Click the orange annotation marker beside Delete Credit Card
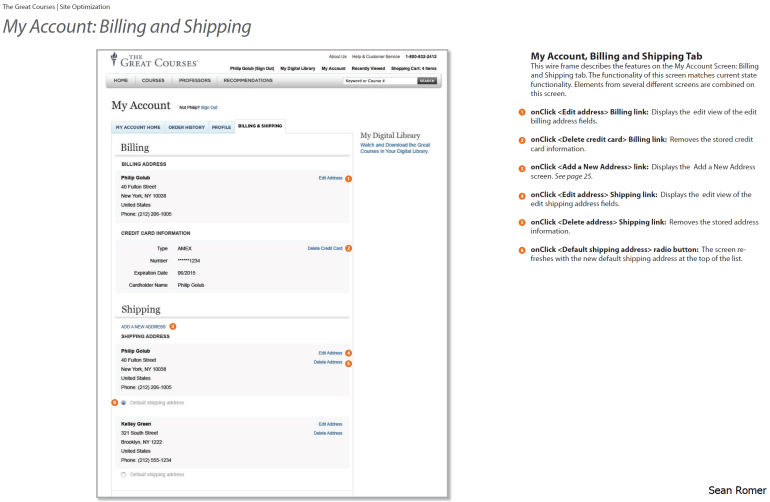This screenshot has height=502, width=770. click(348, 247)
